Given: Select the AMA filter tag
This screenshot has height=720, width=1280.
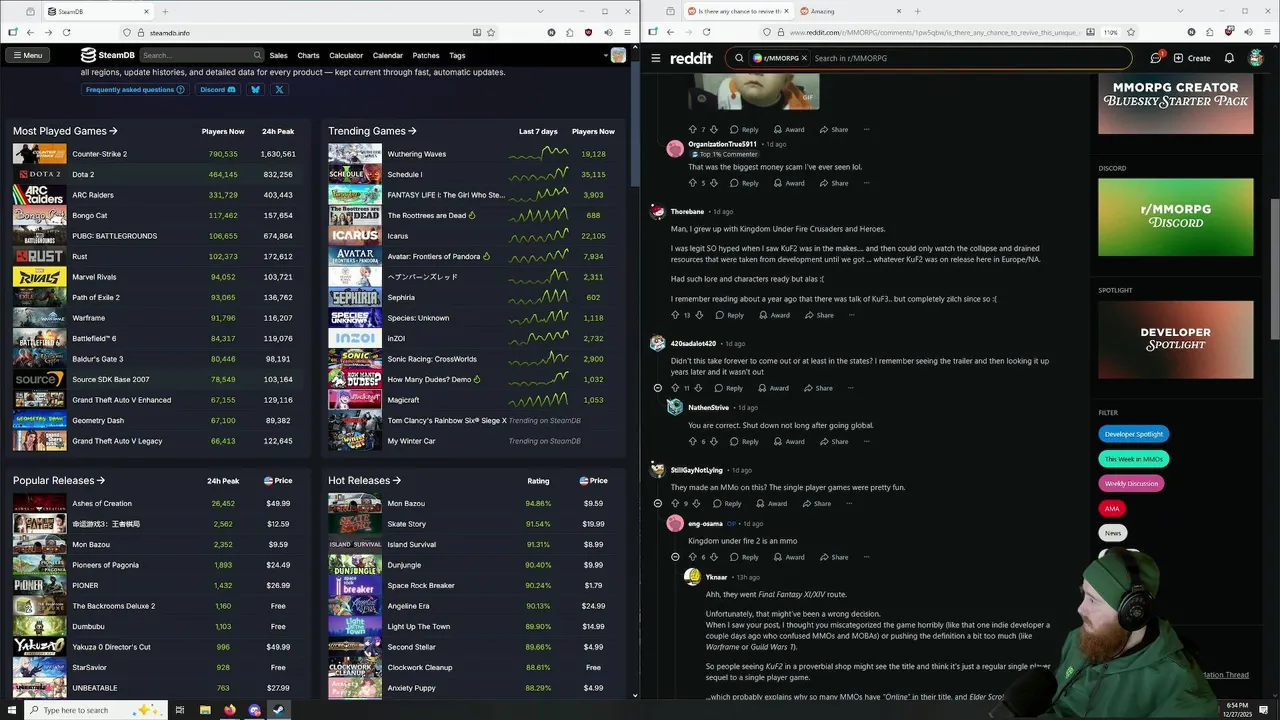Looking at the screenshot, I should [x=1112, y=508].
